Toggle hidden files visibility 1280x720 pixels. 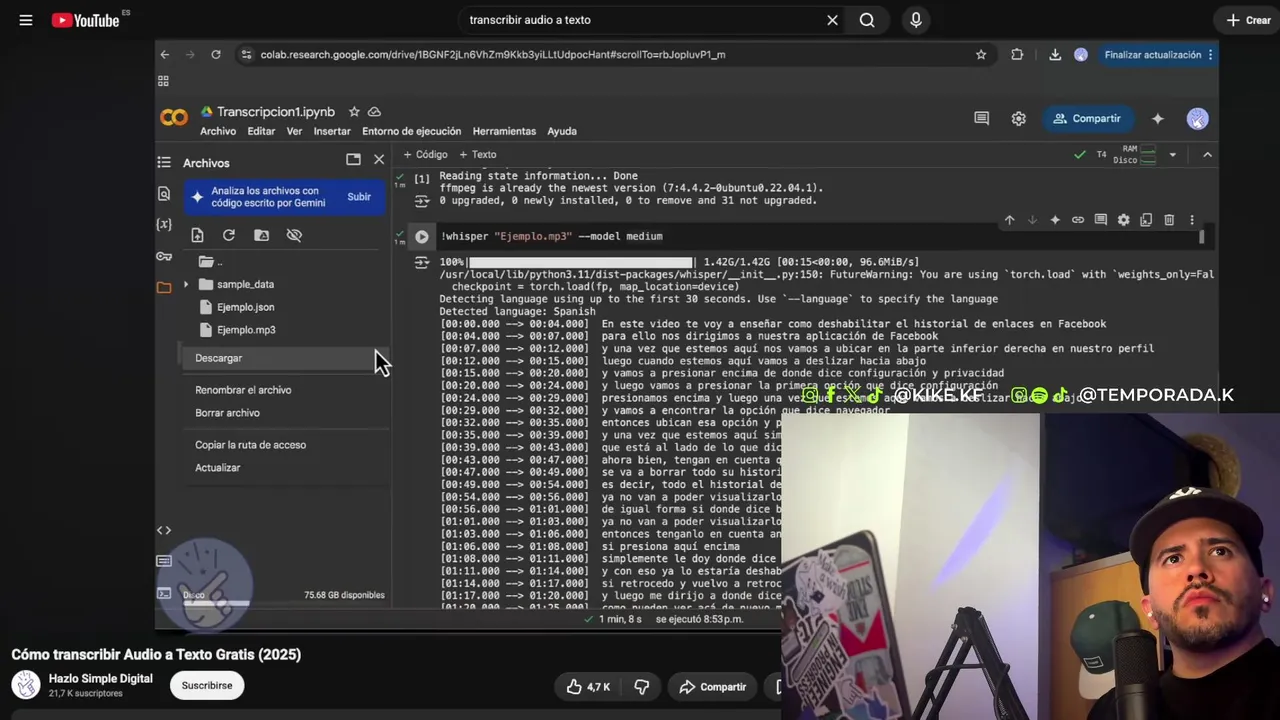294,235
